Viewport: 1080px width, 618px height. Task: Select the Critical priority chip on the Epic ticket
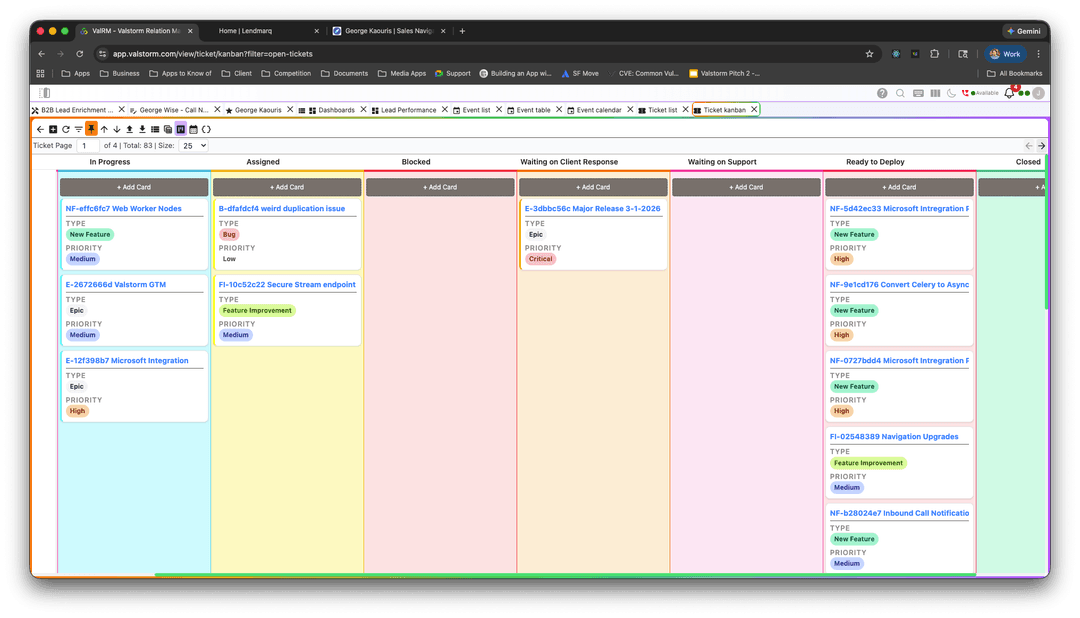[541, 258]
